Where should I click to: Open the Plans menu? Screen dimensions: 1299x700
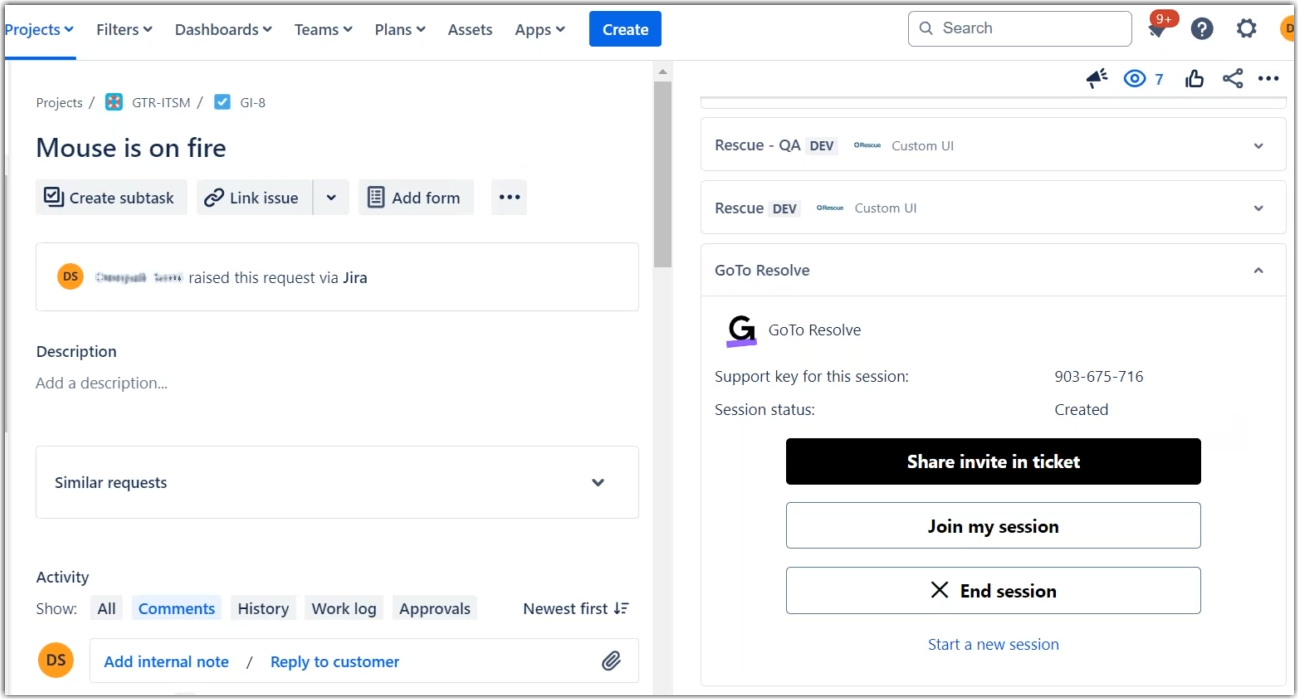coord(400,29)
